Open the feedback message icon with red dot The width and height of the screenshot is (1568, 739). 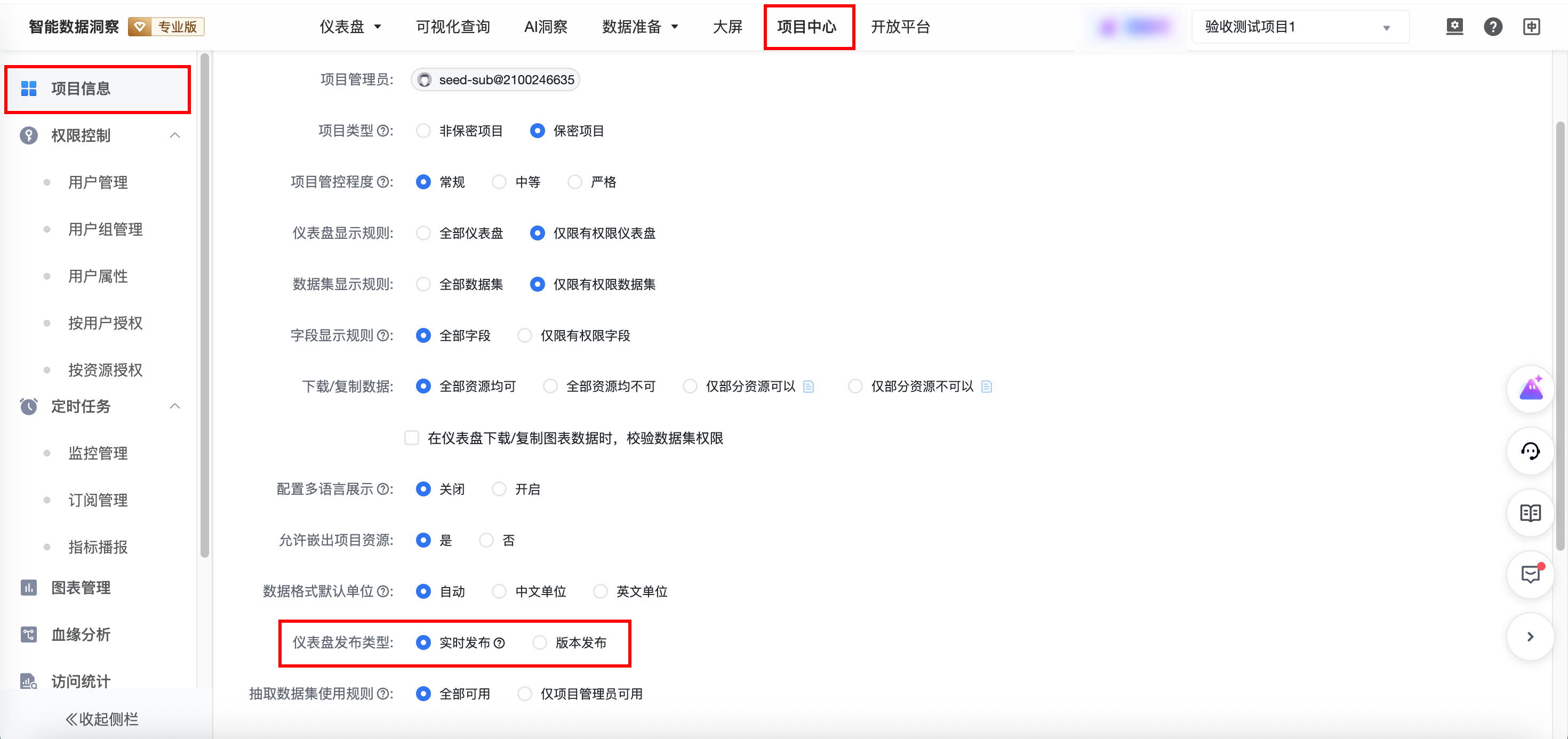pyautogui.click(x=1530, y=574)
